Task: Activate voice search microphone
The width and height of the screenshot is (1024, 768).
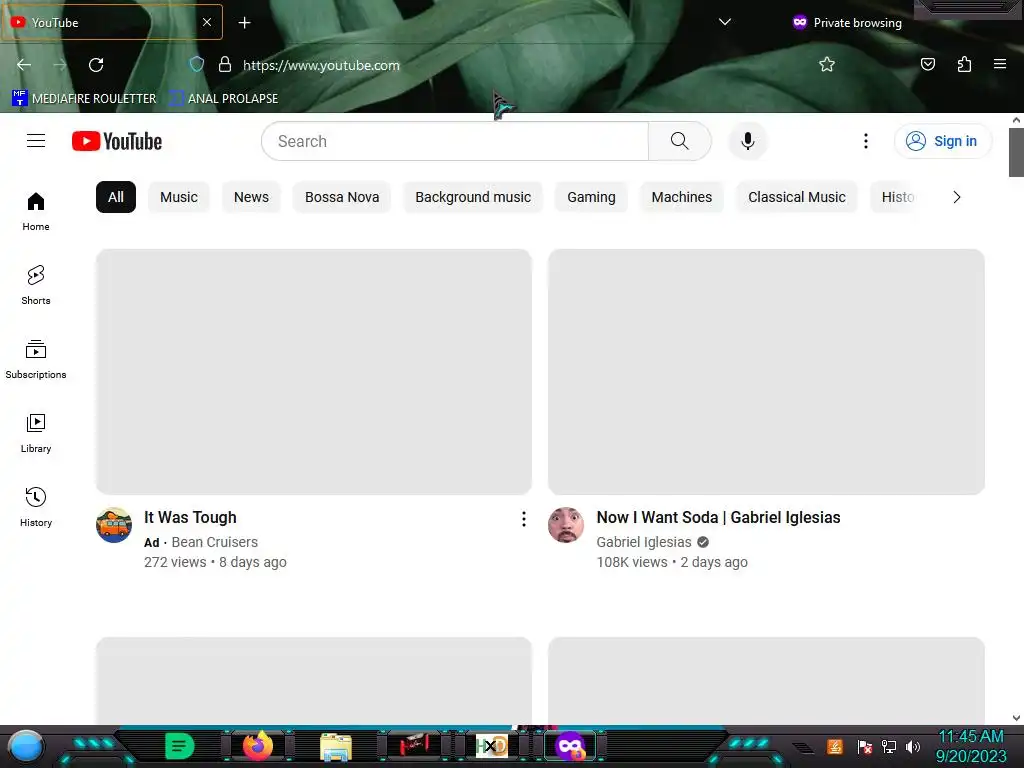Action: tap(748, 141)
